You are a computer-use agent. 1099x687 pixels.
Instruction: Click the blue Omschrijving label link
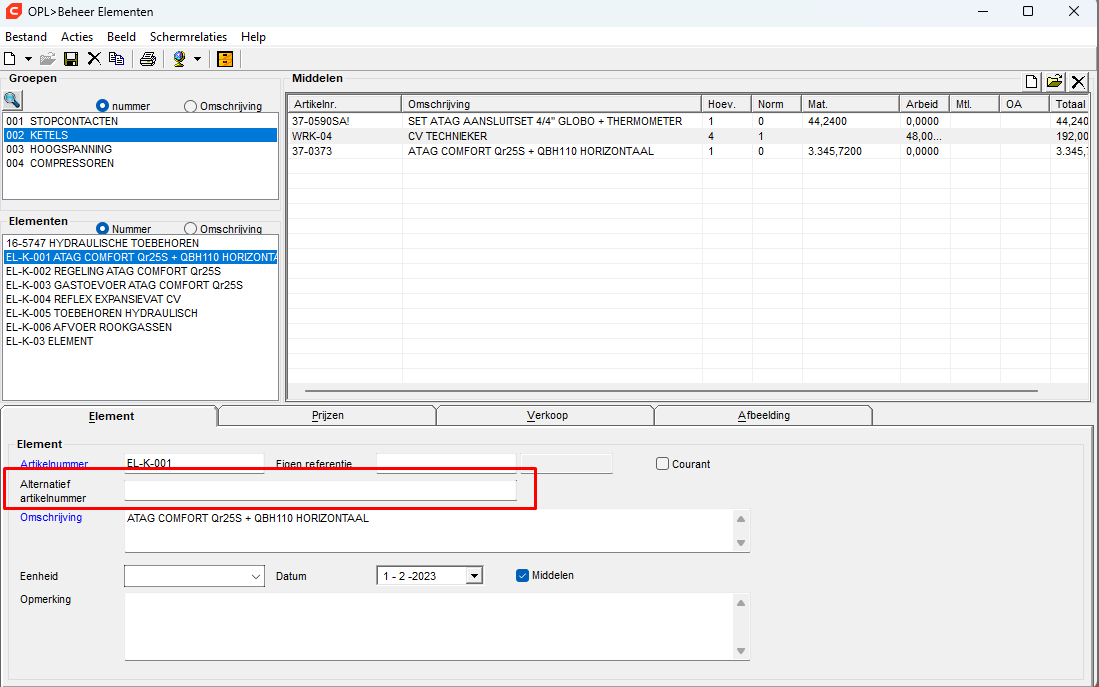50,517
